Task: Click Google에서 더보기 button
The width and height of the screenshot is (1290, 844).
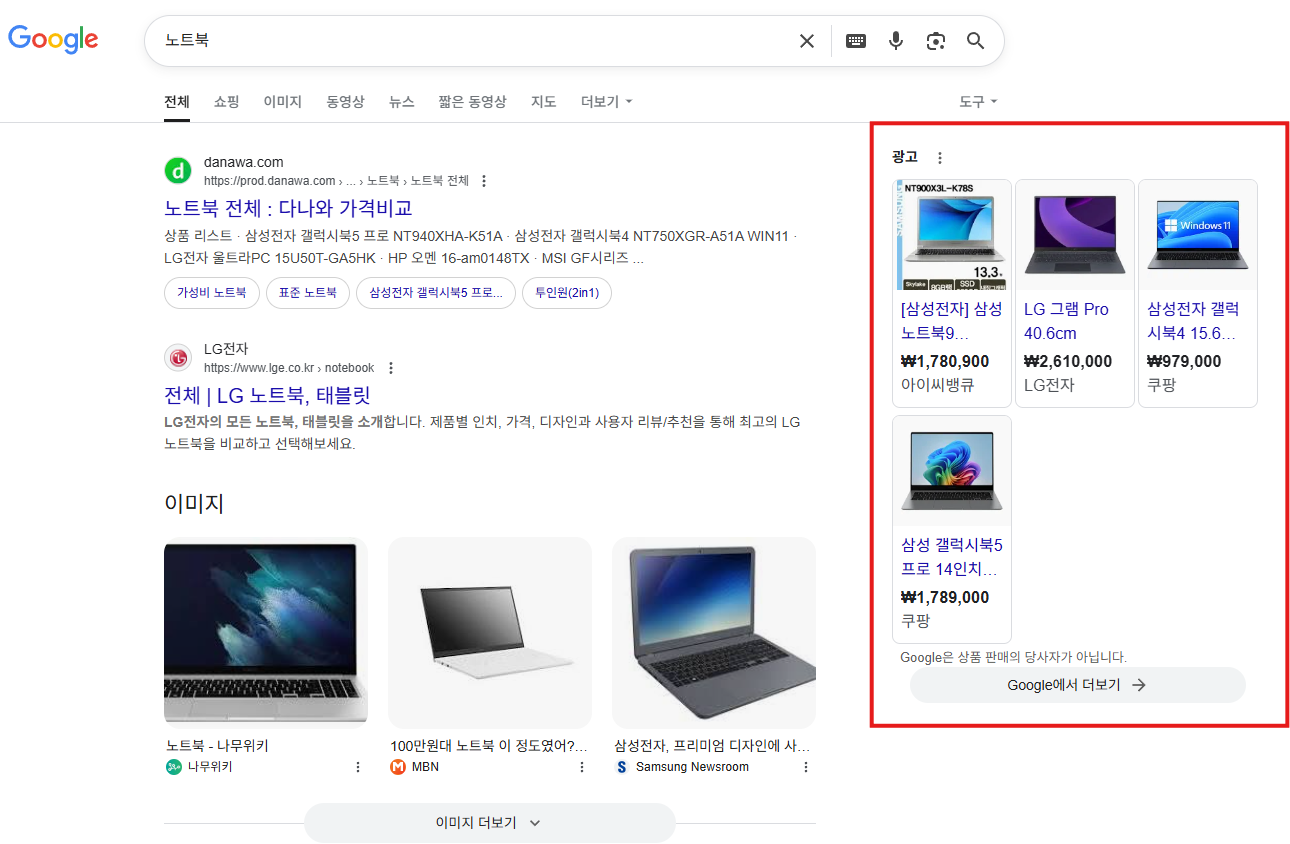Action: point(1078,685)
